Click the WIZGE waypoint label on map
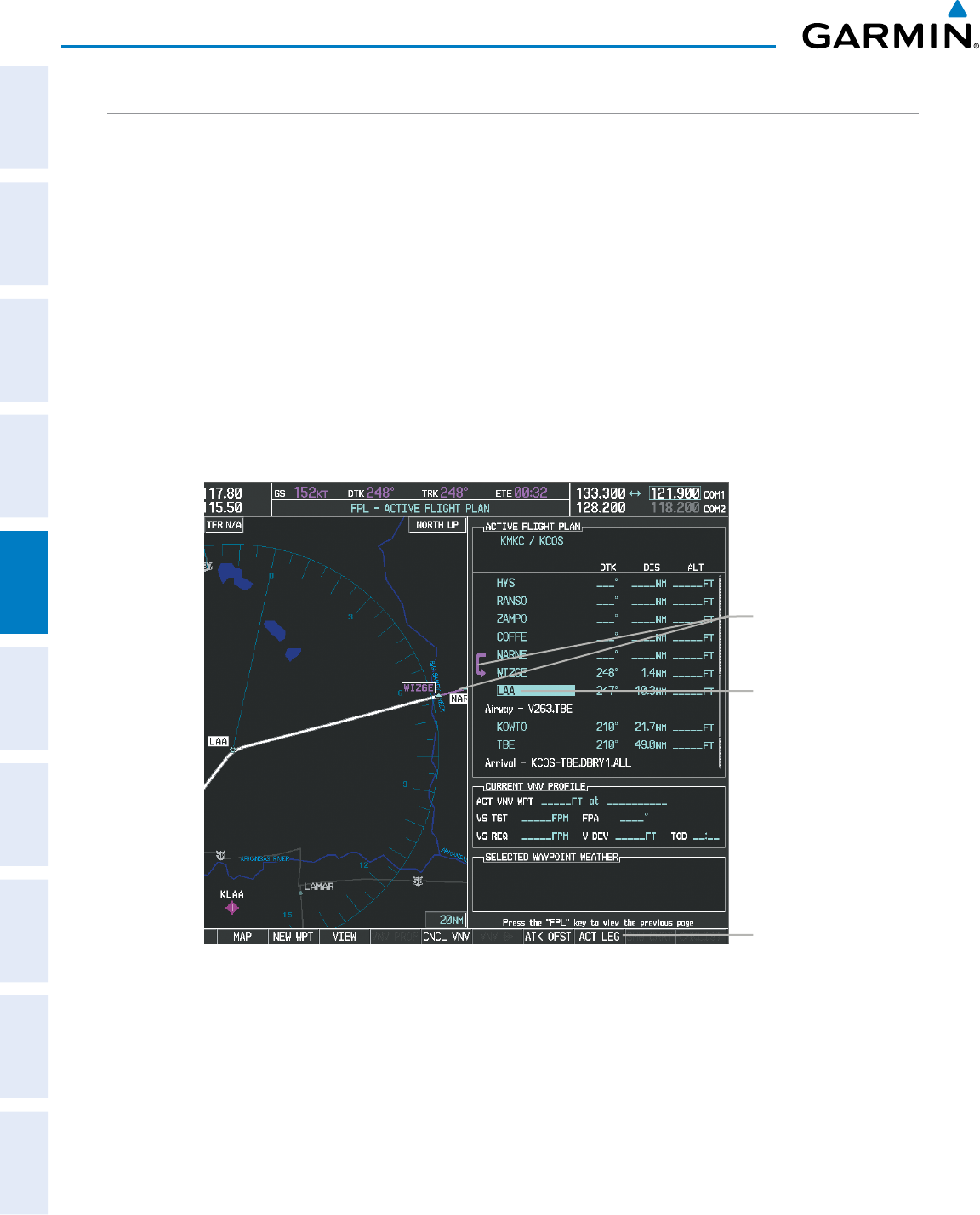 (419, 687)
